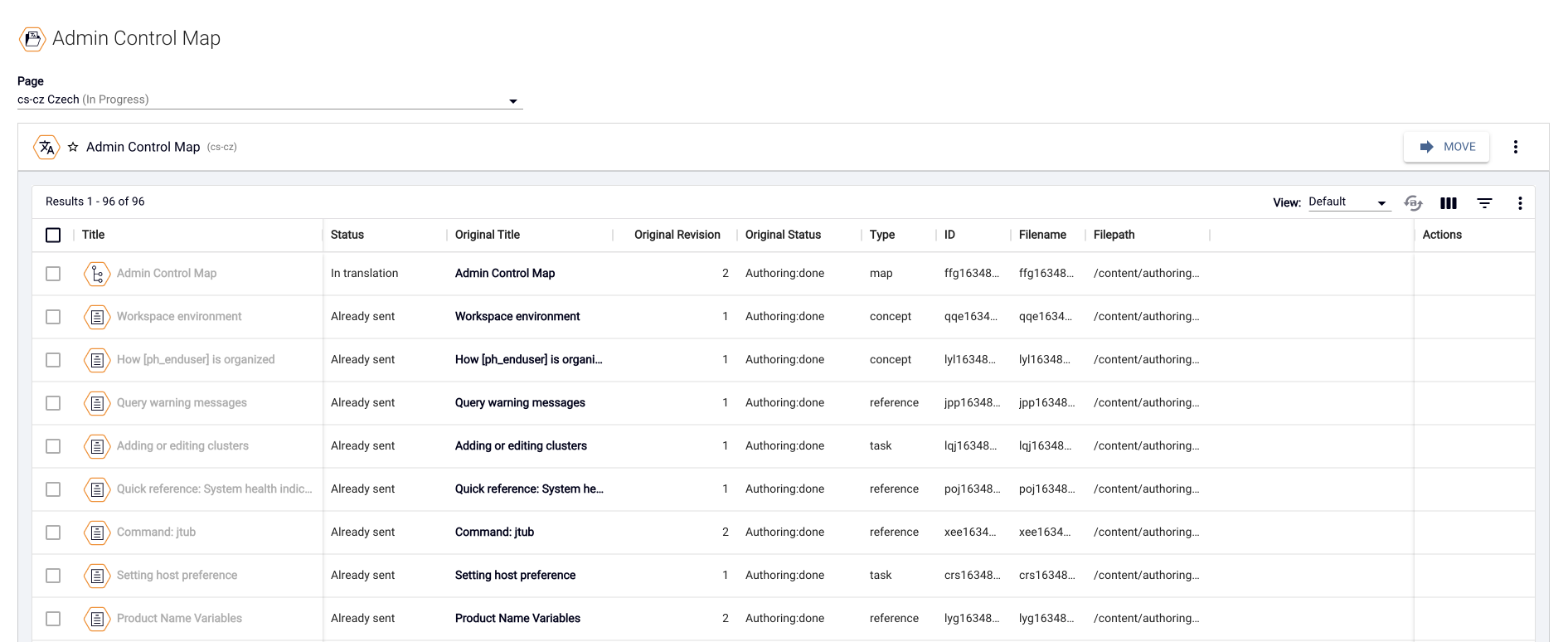This screenshot has height=642, width=1568.
Task: Sort by the Original Revision column header
Action: click(677, 235)
